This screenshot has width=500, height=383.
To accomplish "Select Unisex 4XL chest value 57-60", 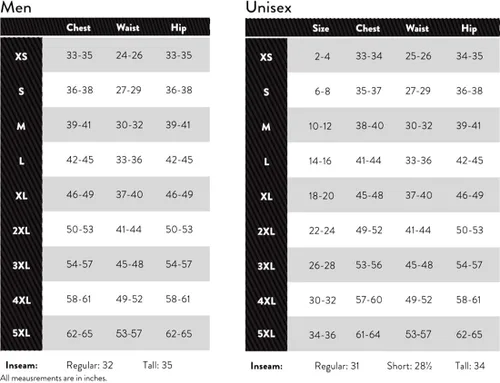I will [x=369, y=300].
